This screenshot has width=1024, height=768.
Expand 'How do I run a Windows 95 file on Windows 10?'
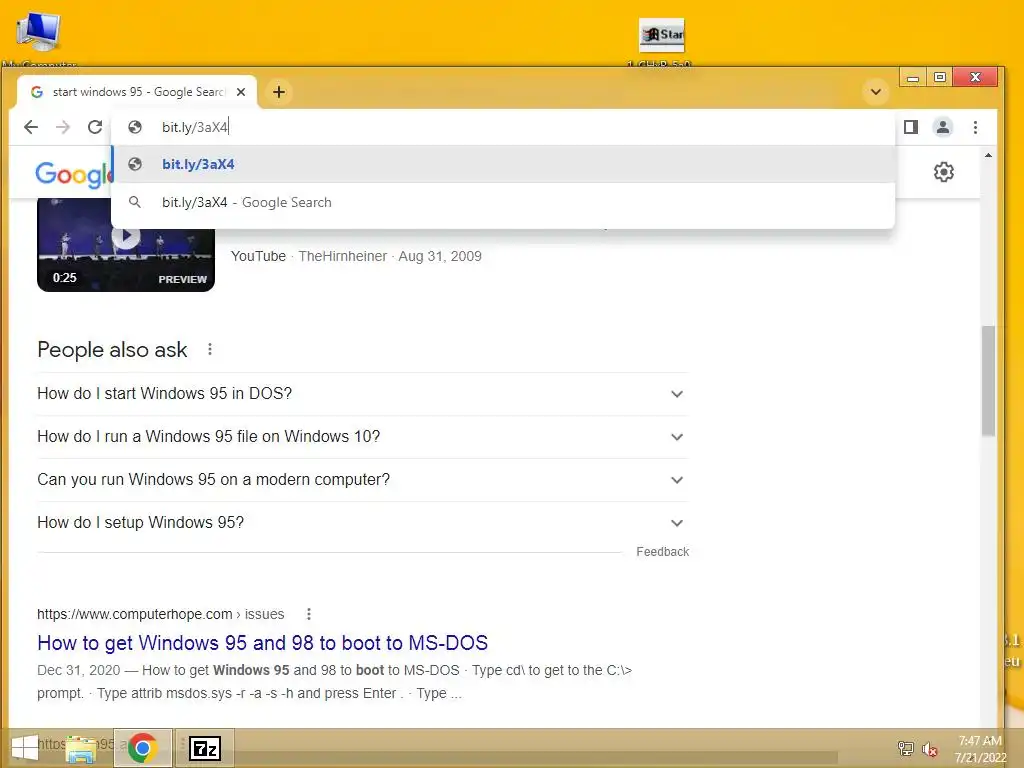[362, 437]
